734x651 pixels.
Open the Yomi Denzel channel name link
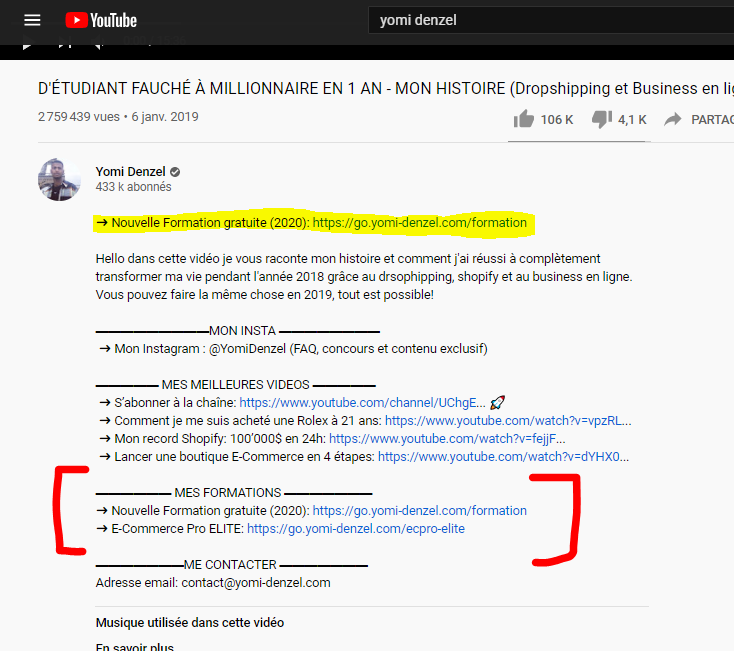point(130,171)
